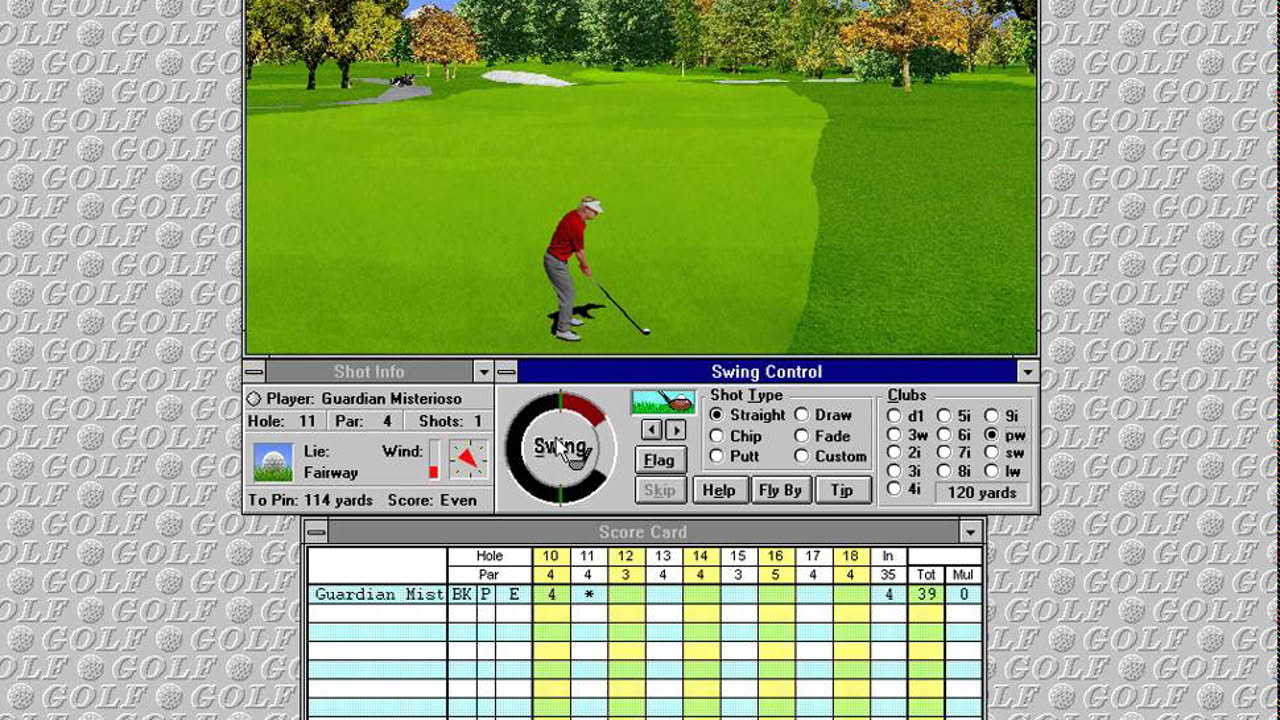The image size is (1280, 720).
Task: Click the Shot Info minimize arrow
Action: click(x=484, y=372)
